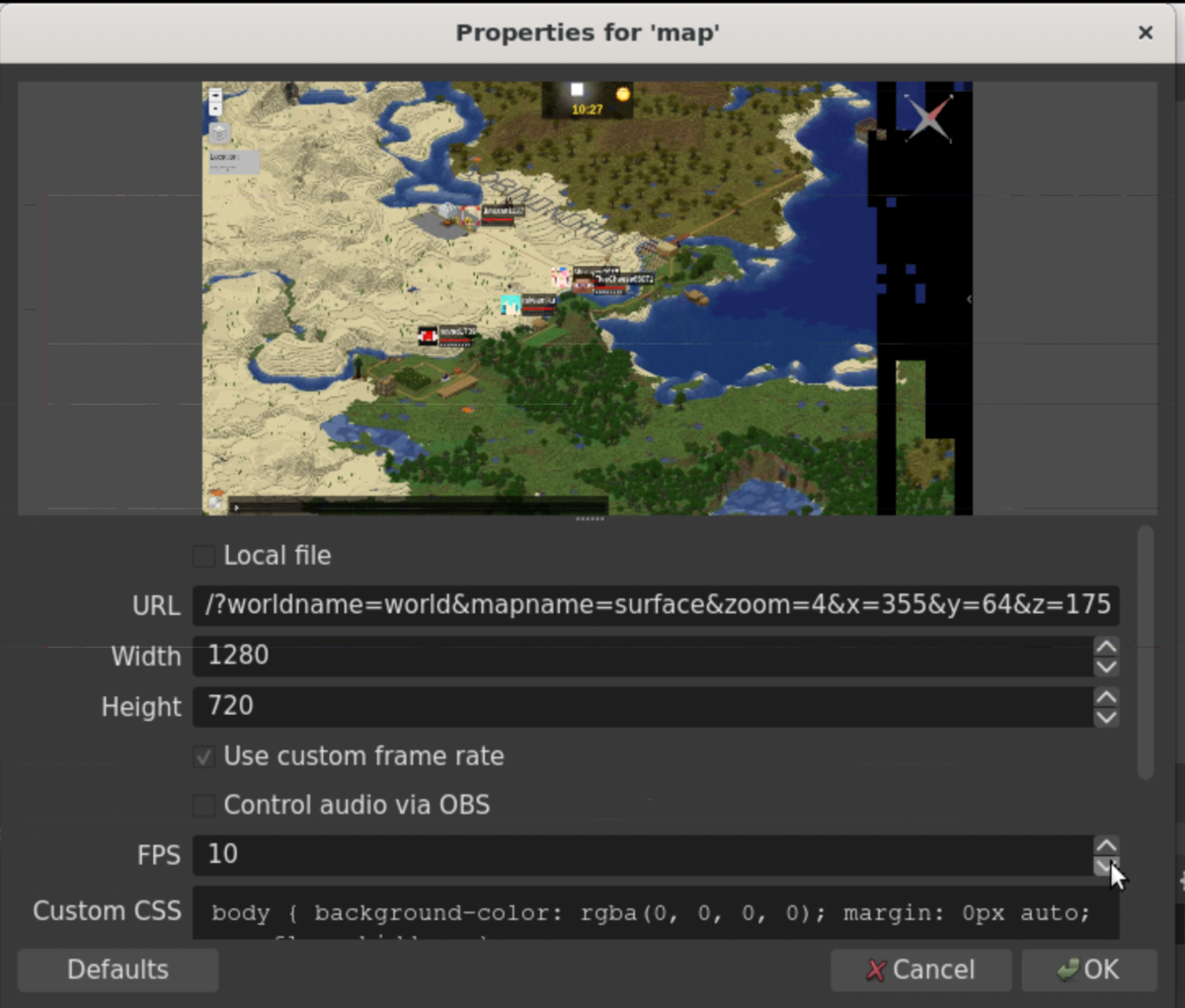The width and height of the screenshot is (1185, 1008).
Task: Close the Properties for 'map' dialog
Action: pos(1145,33)
